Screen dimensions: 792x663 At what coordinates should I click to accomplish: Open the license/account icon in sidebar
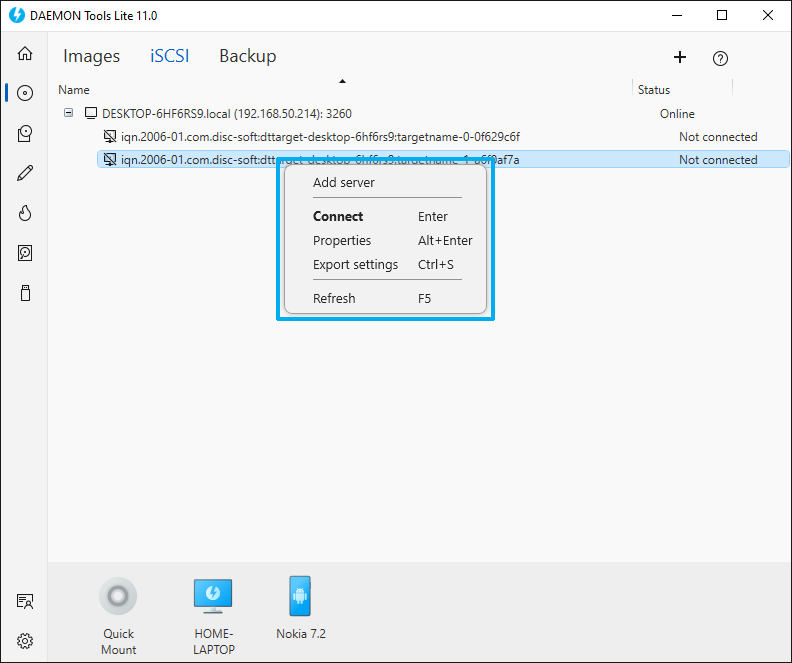[x=25, y=601]
